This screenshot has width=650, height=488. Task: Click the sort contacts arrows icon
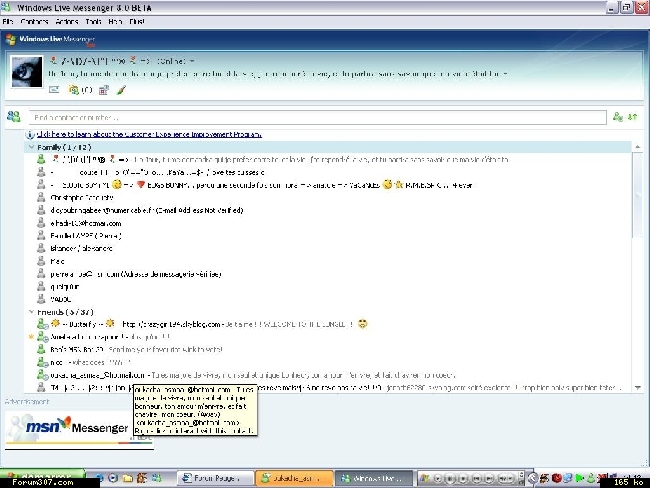632,117
